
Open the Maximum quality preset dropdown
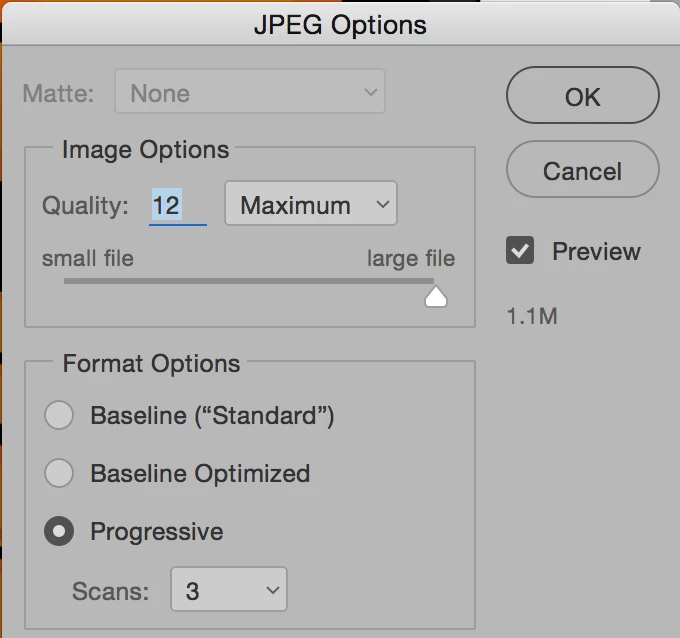point(310,205)
